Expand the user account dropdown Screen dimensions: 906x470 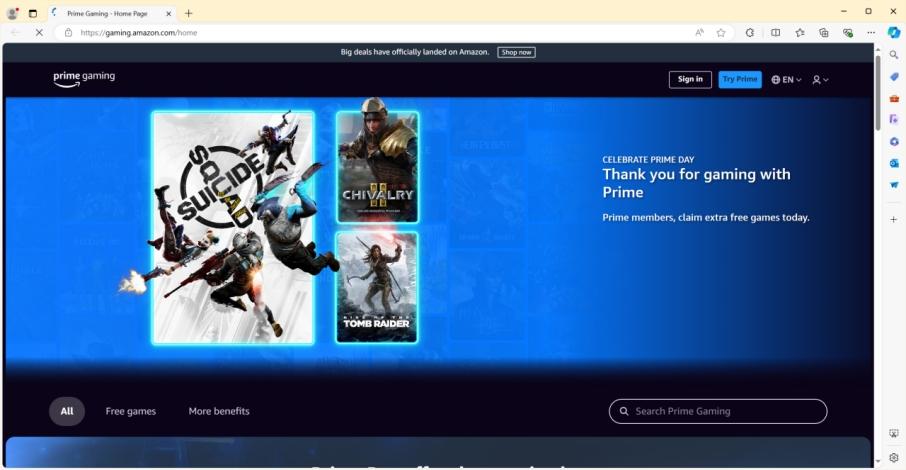(x=820, y=80)
